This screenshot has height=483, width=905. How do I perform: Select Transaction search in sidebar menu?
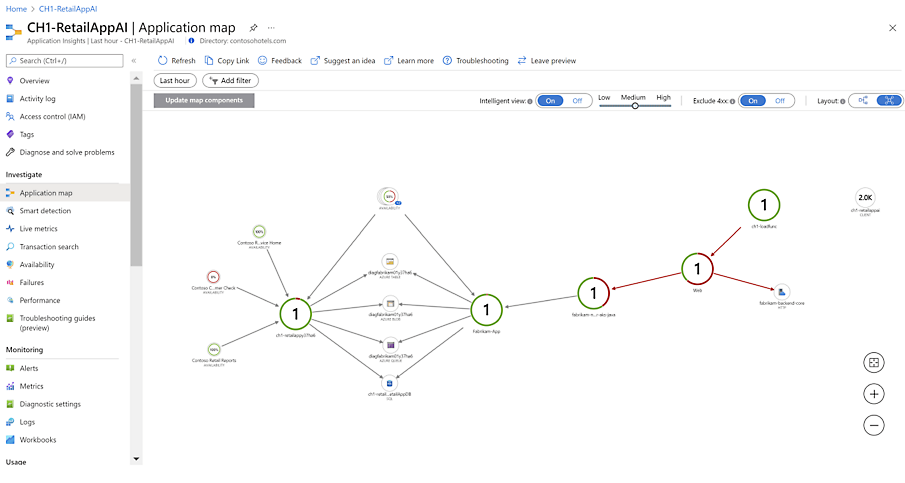[x=50, y=247]
